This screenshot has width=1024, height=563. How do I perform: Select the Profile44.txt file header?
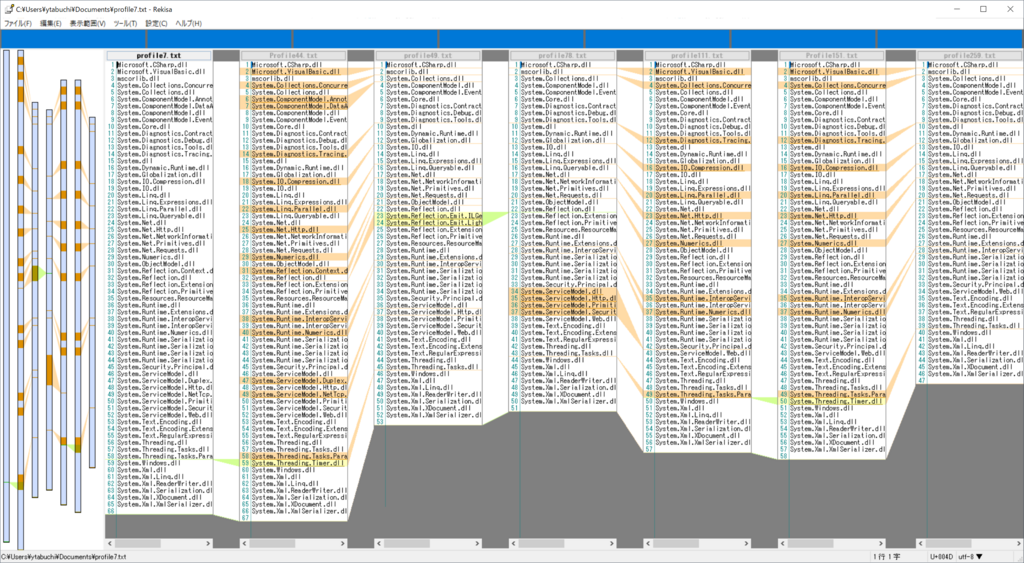click(294, 56)
